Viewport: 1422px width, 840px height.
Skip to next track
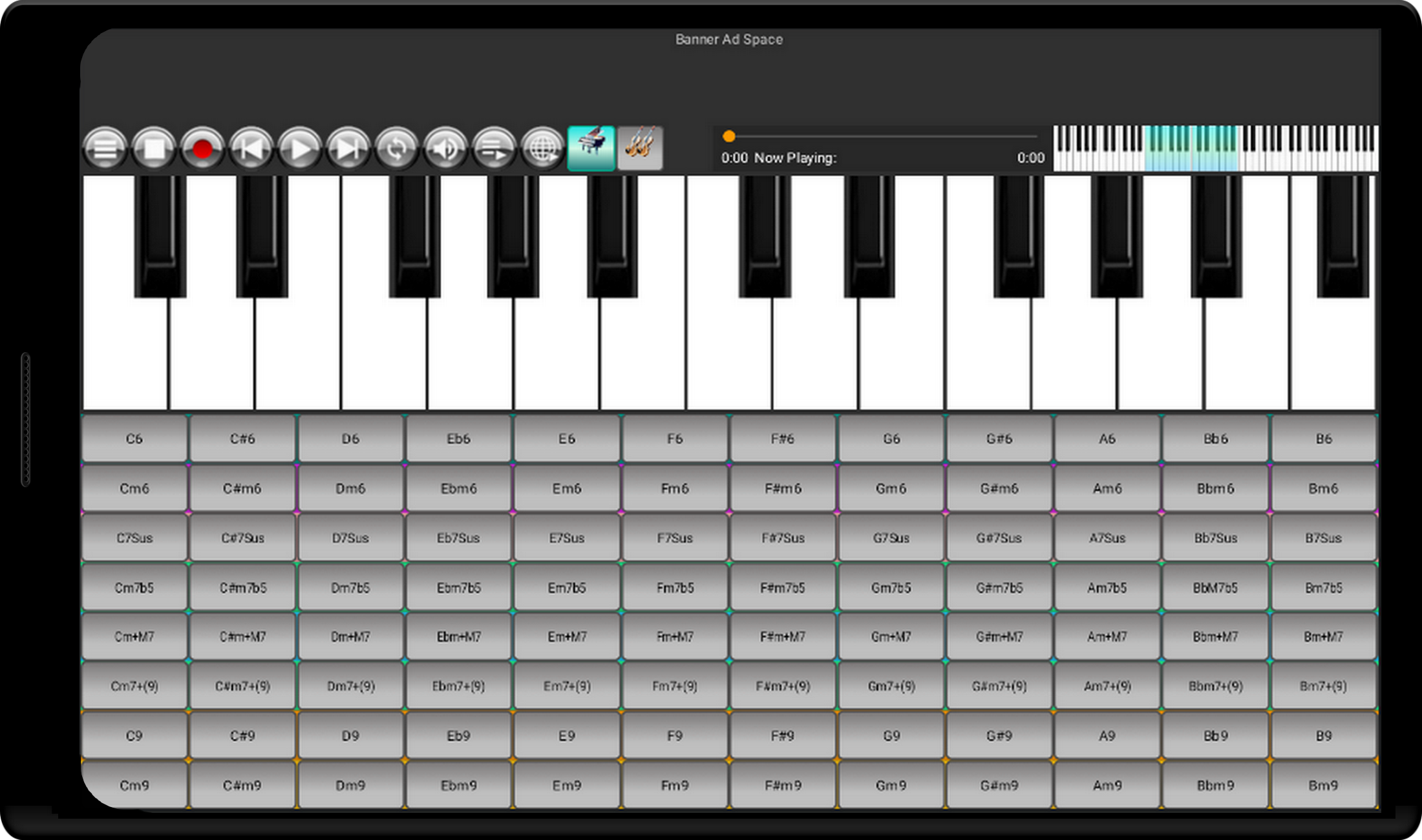tap(348, 149)
